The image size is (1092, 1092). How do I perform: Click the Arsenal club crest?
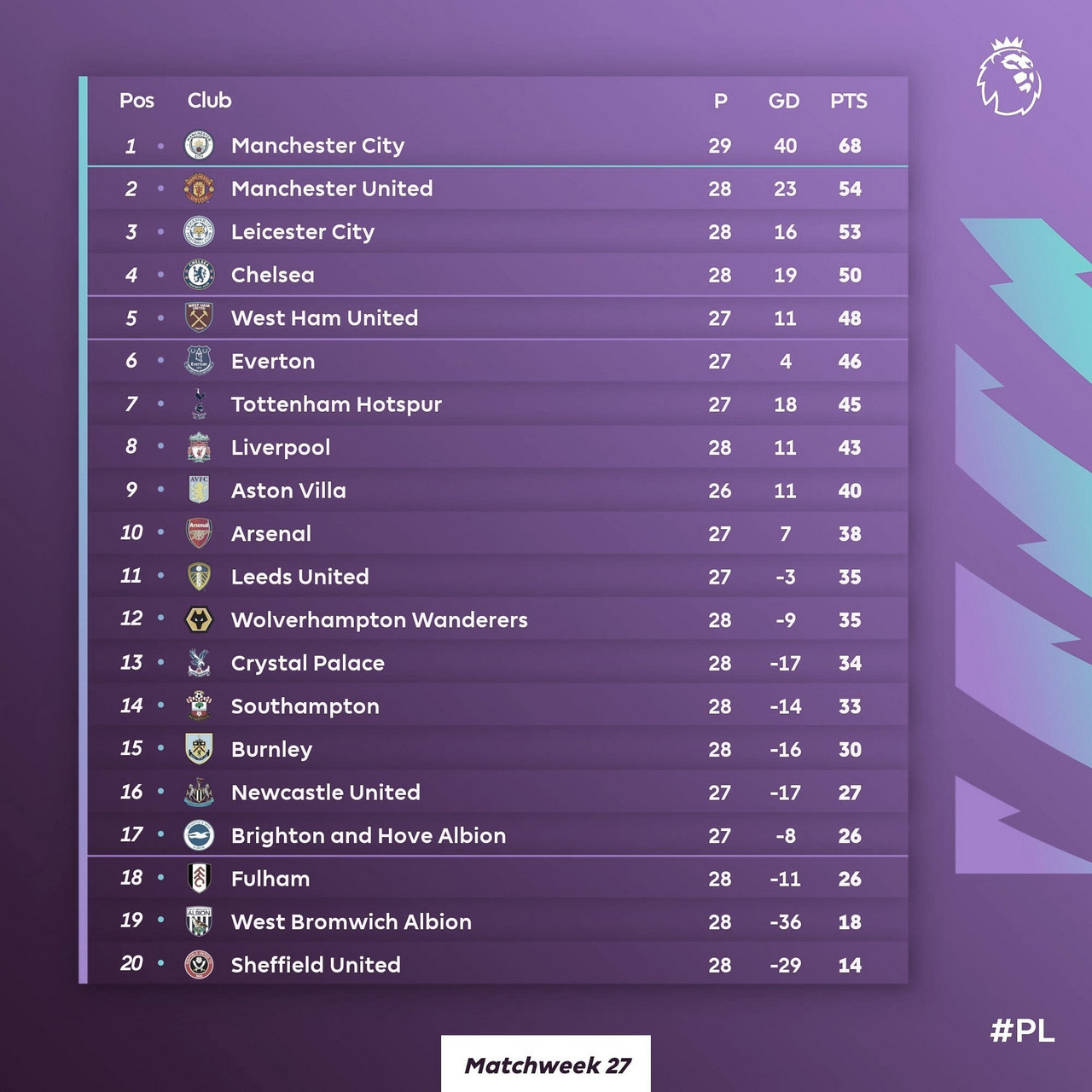pos(199,533)
